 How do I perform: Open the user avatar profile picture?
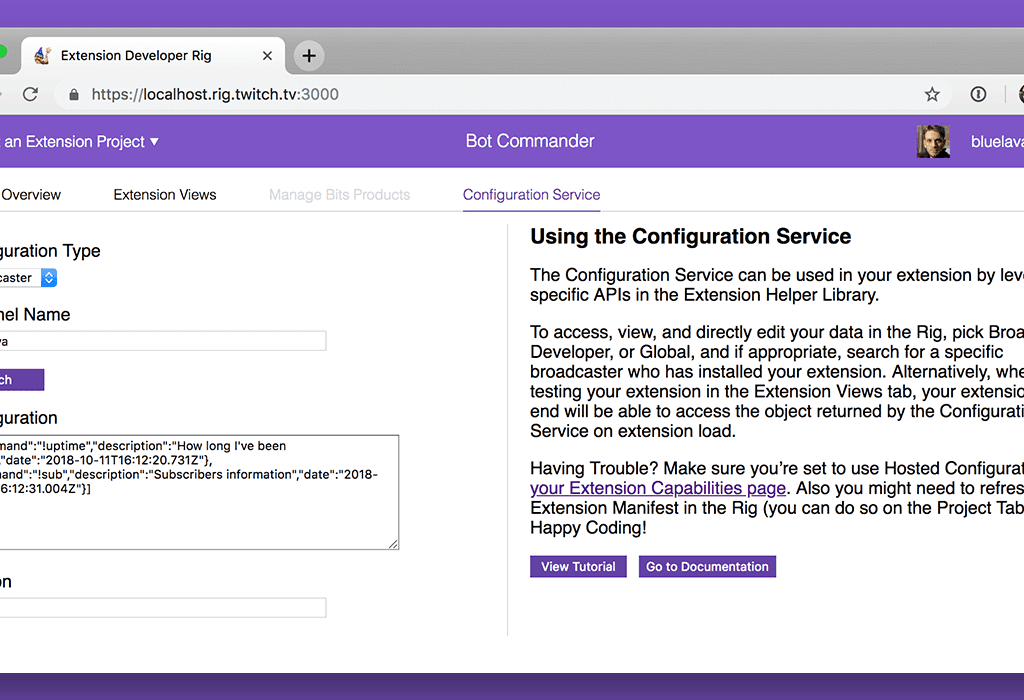coord(933,141)
